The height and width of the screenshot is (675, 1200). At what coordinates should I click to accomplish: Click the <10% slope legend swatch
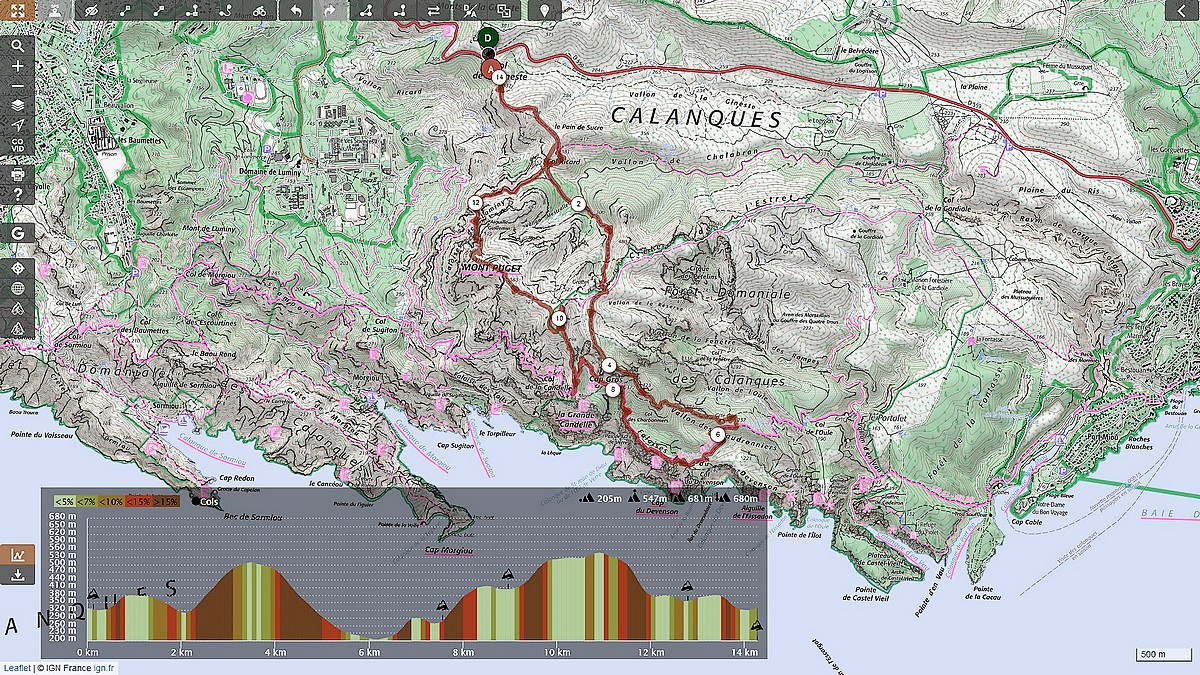(x=113, y=501)
